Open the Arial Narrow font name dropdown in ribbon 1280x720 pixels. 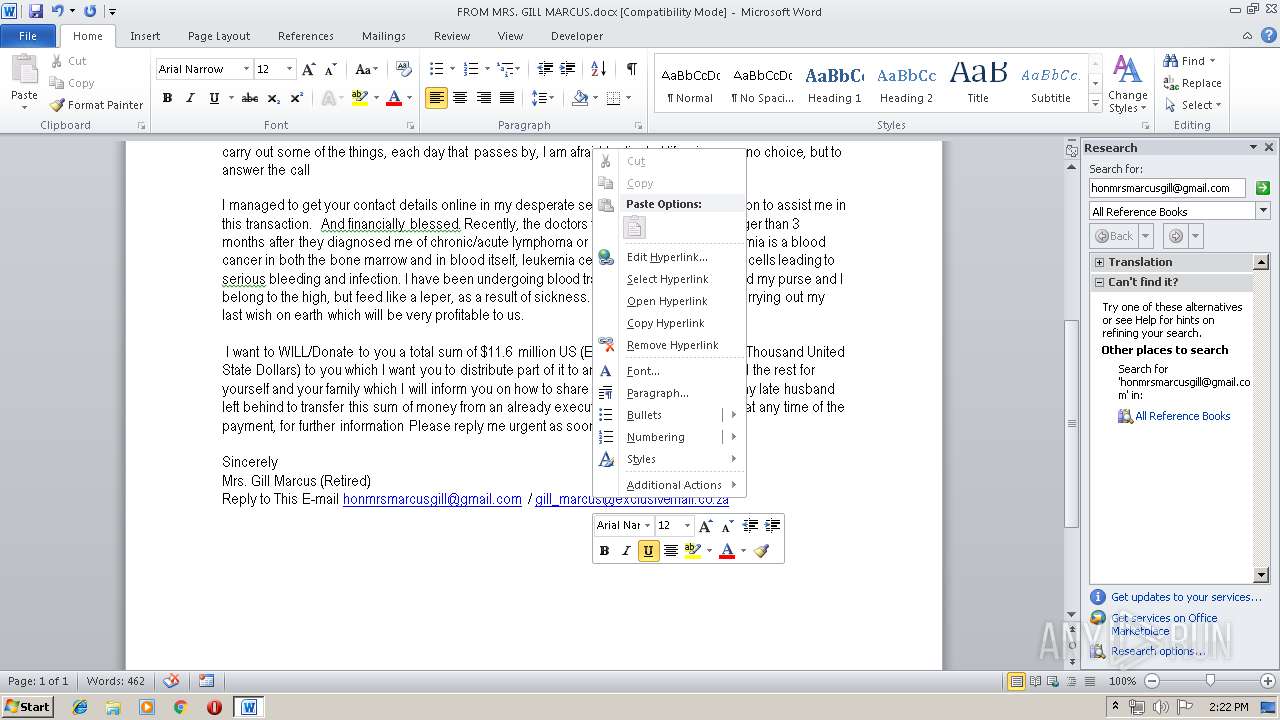(246, 69)
